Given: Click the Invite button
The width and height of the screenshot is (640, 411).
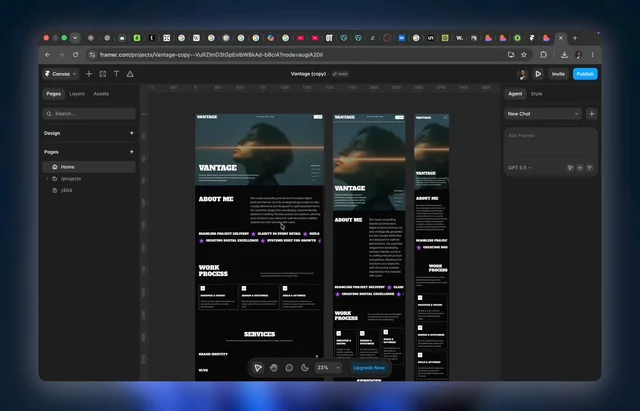Looking at the screenshot, I should point(558,74).
